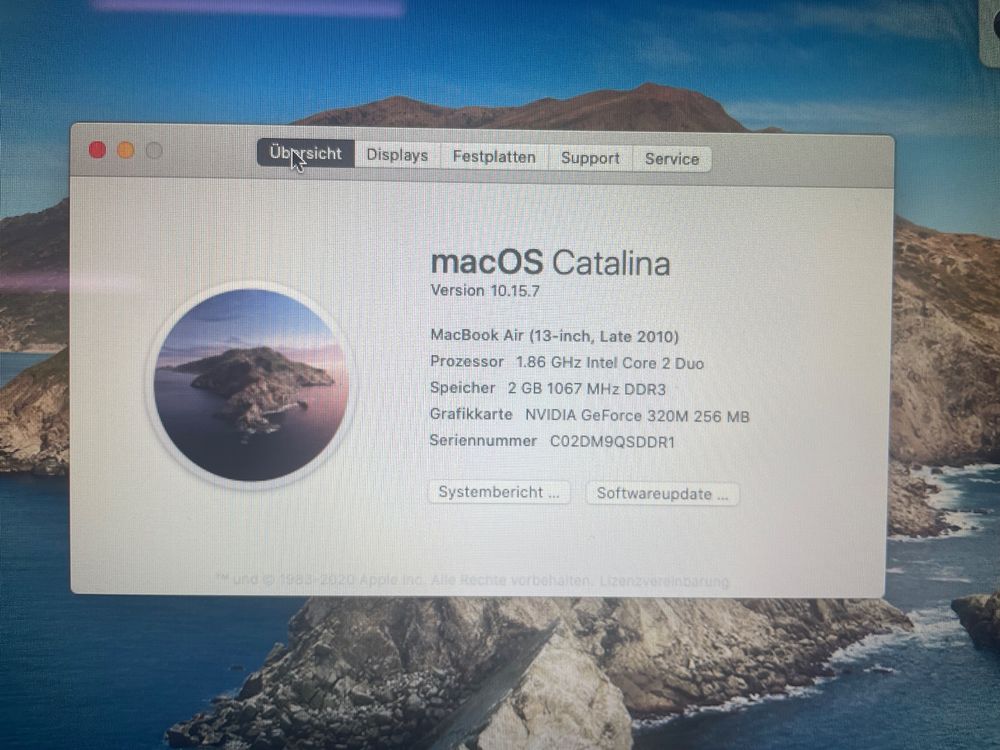Switch to the Displays tab

(397, 155)
